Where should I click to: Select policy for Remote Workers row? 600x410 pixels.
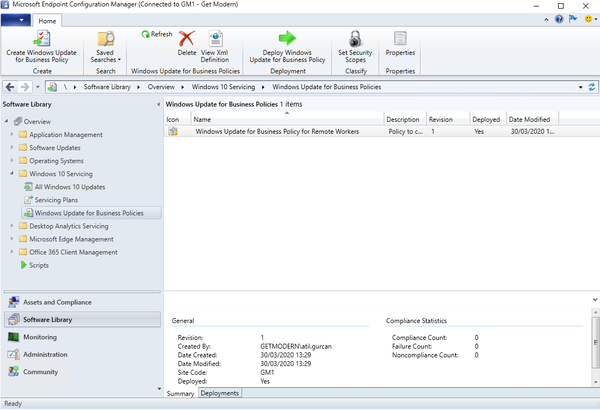coord(382,131)
